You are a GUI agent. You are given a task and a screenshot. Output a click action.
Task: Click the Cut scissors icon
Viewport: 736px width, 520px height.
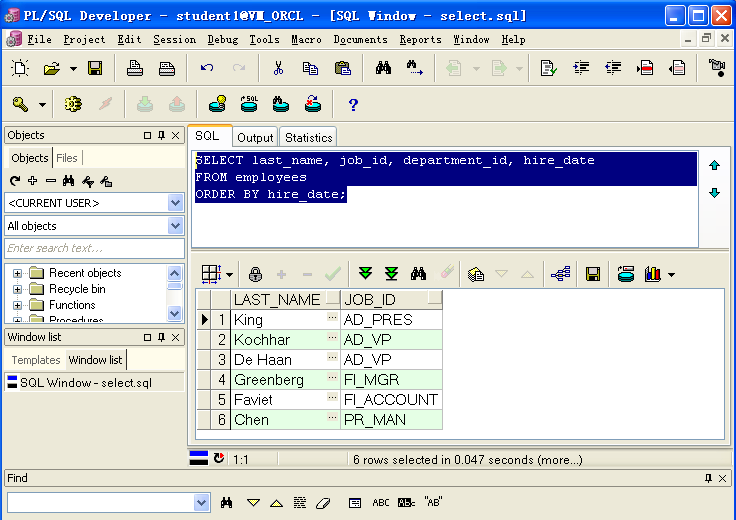pos(278,69)
